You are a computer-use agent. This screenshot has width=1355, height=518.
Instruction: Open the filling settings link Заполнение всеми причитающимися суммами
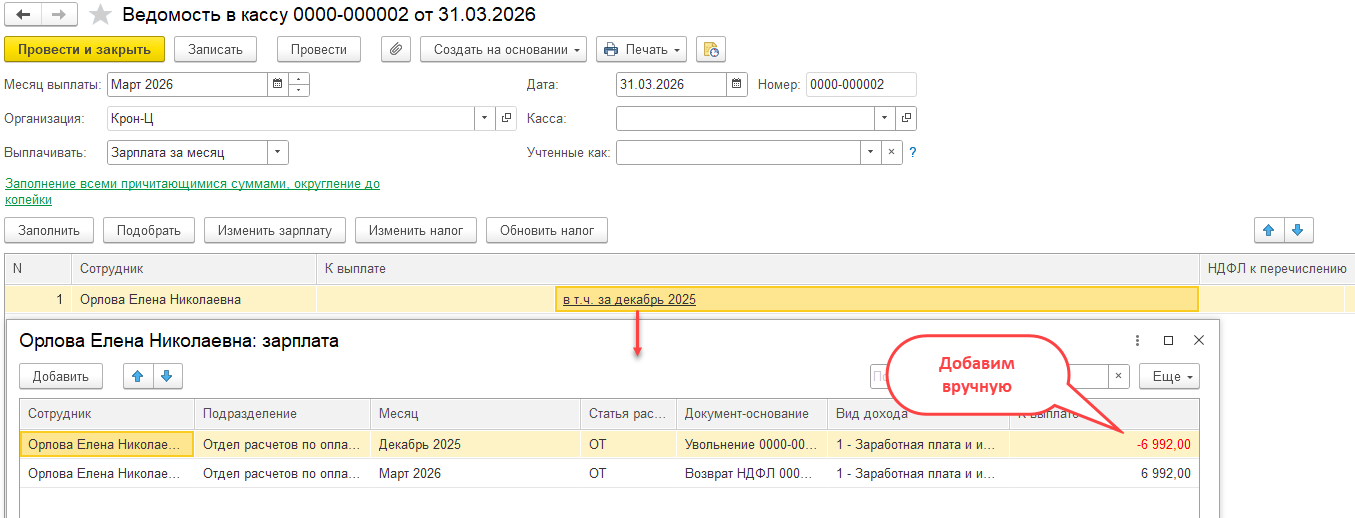[192, 192]
